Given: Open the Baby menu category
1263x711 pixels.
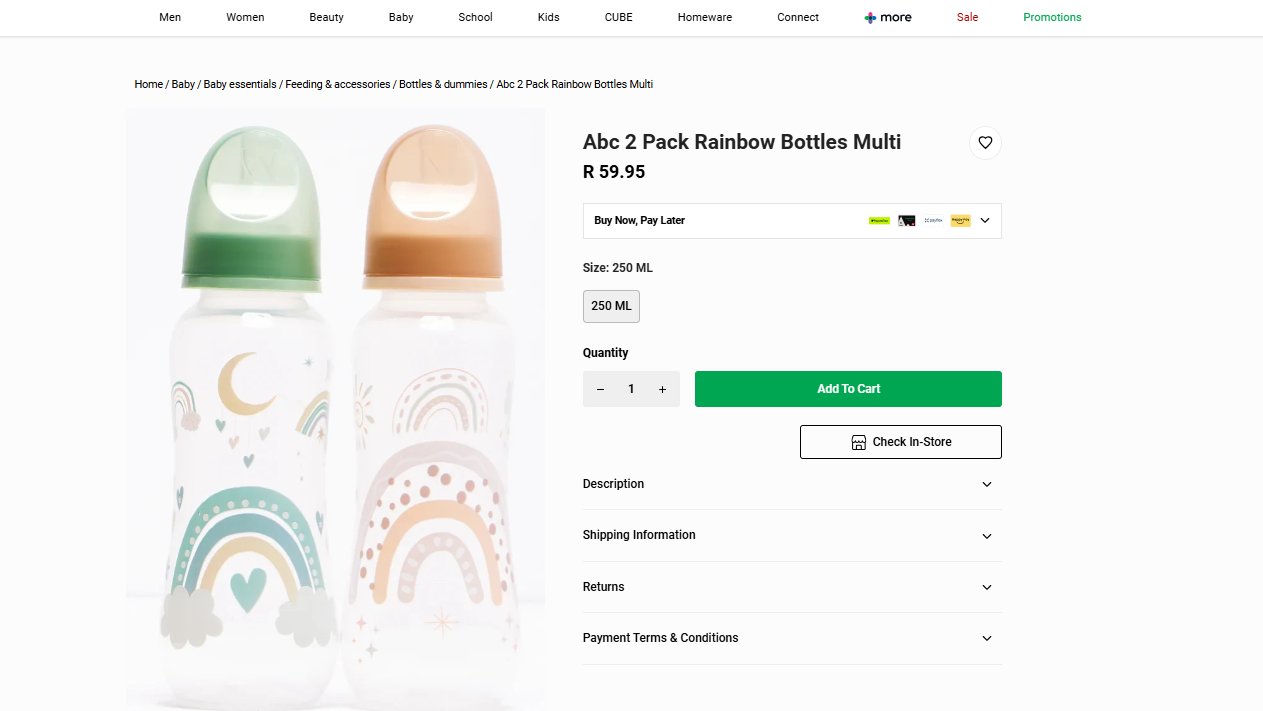Looking at the screenshot, I should tap(401, 17).
